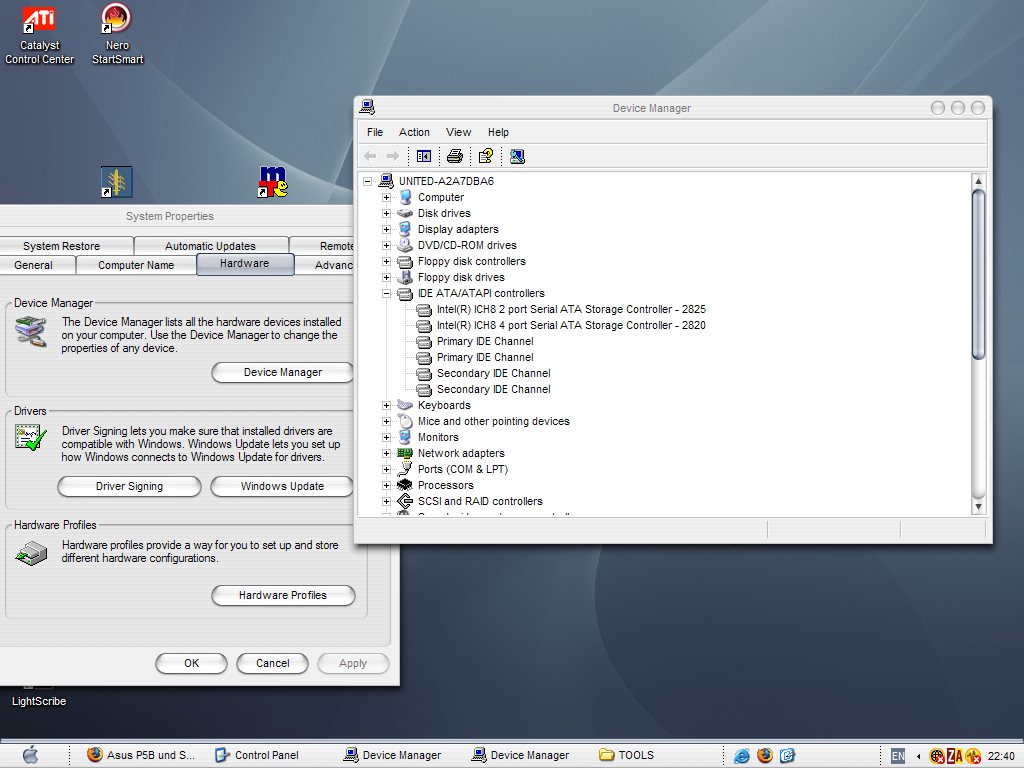Open the File menu in Device Manager
The width and height of the screenshot is (1024, 768).
375,132
